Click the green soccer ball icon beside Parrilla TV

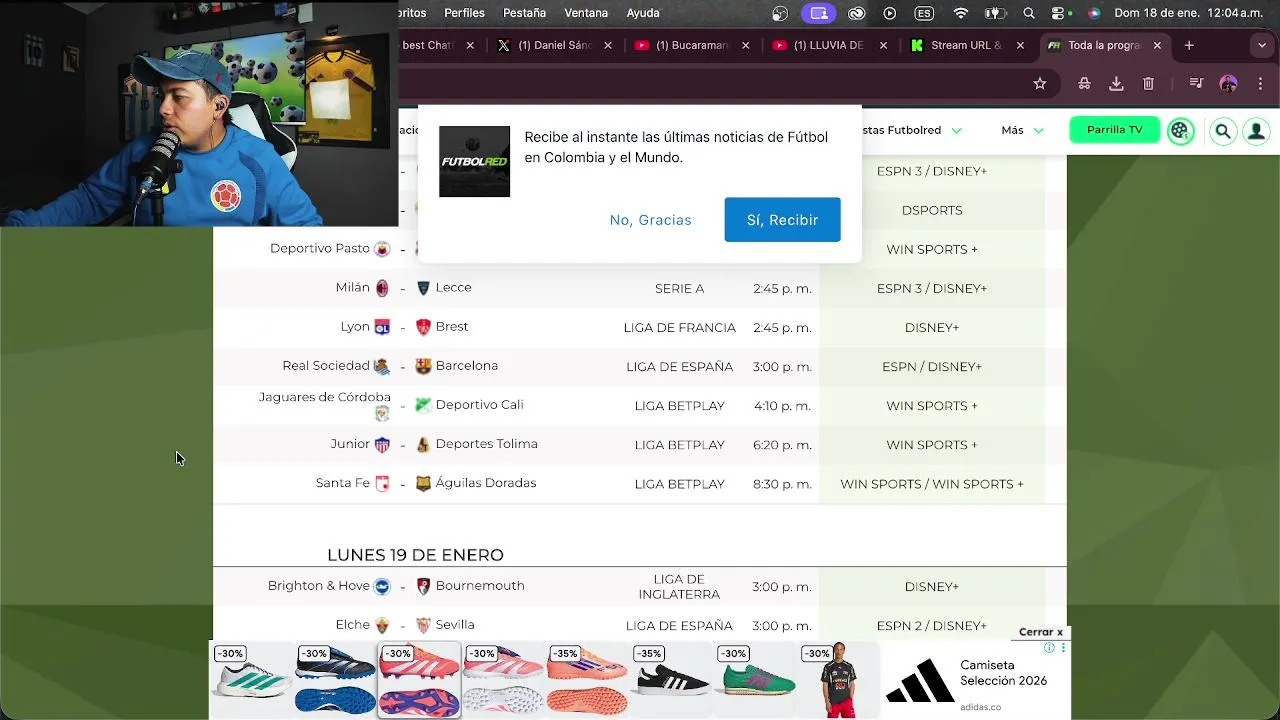pyautogui.click(x=1181, y=131)
